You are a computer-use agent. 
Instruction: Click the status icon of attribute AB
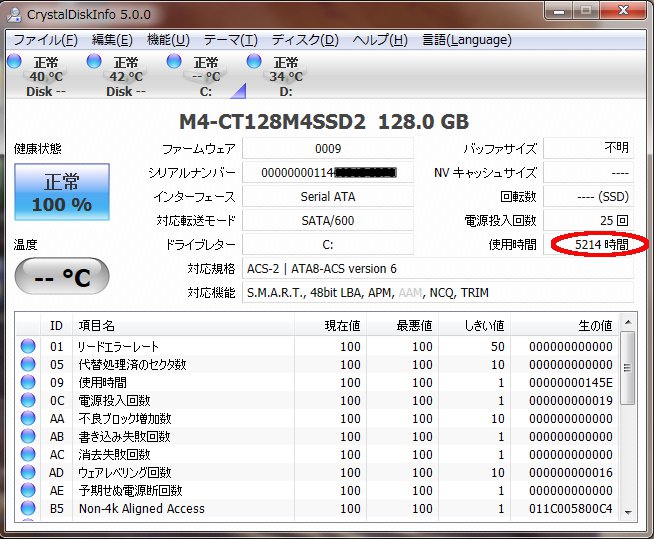[28, 436]
